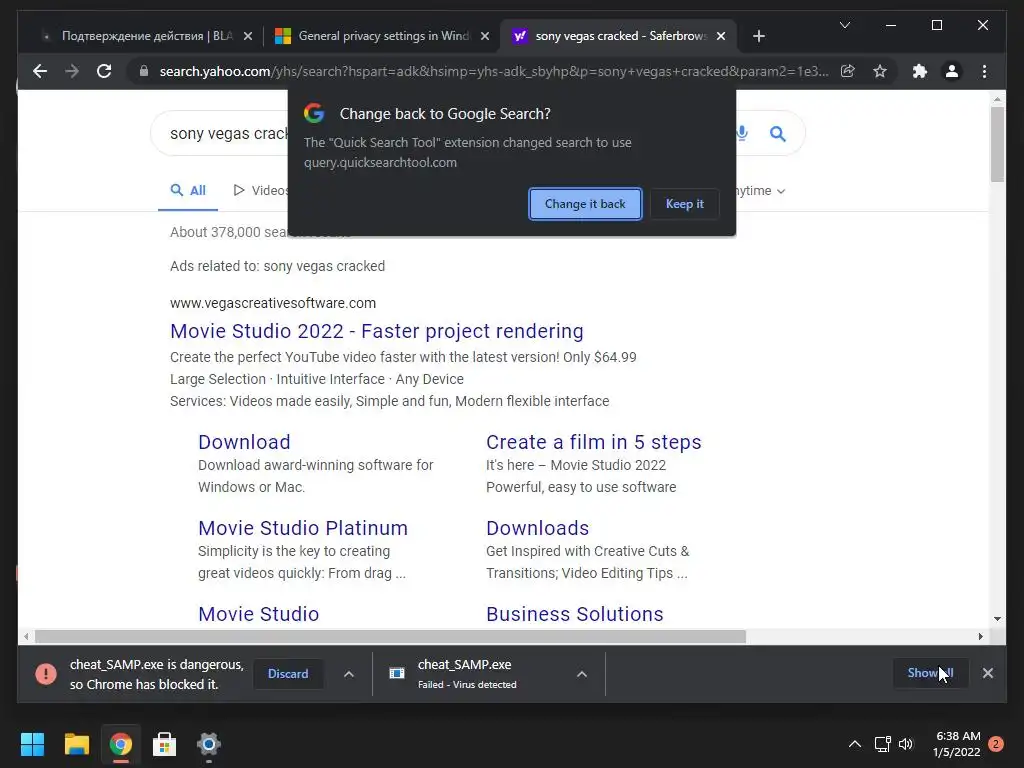
Task: Open Settings from the taskbar
Action: point(208,744)
